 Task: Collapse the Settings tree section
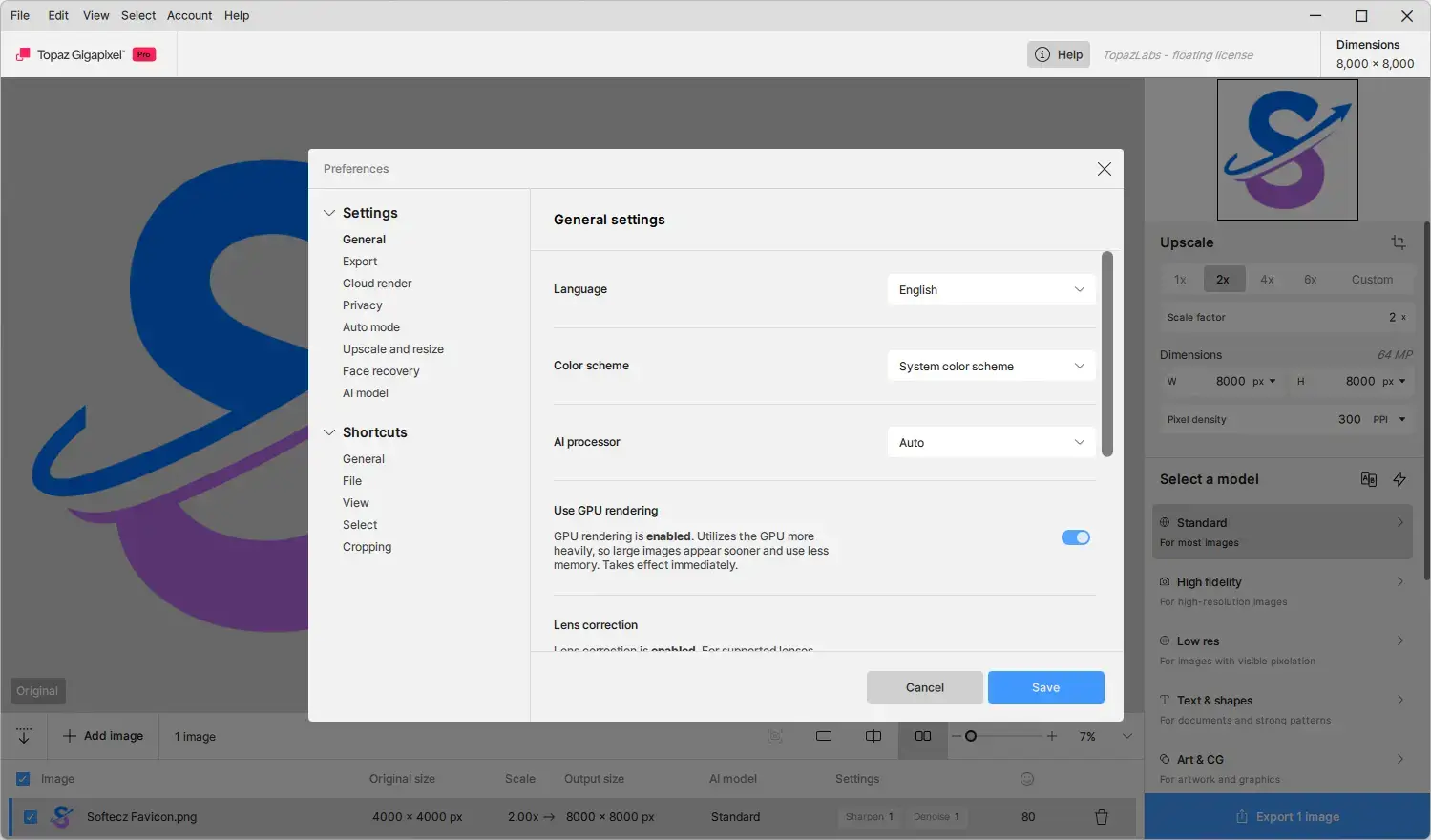click(329, 213)
